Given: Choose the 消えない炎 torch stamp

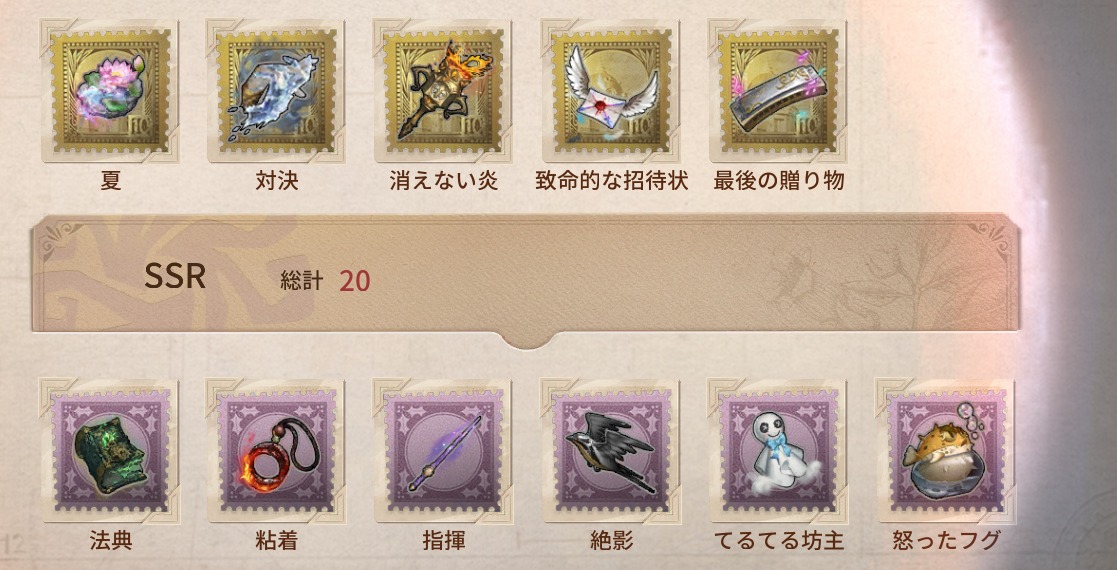Looking at the screenshot, I should (443, 91).
